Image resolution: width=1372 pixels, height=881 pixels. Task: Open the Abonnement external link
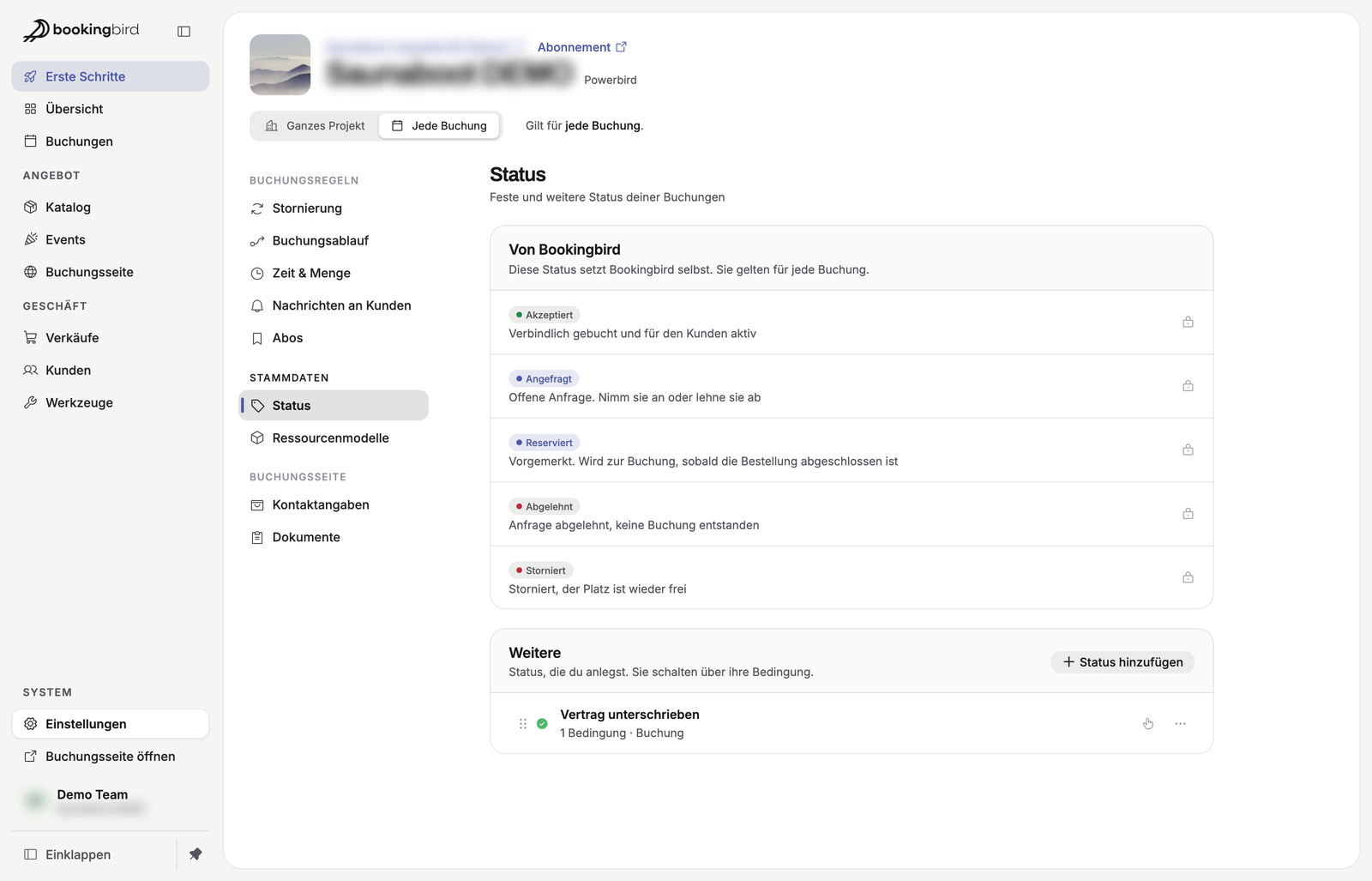click(582, 47)
